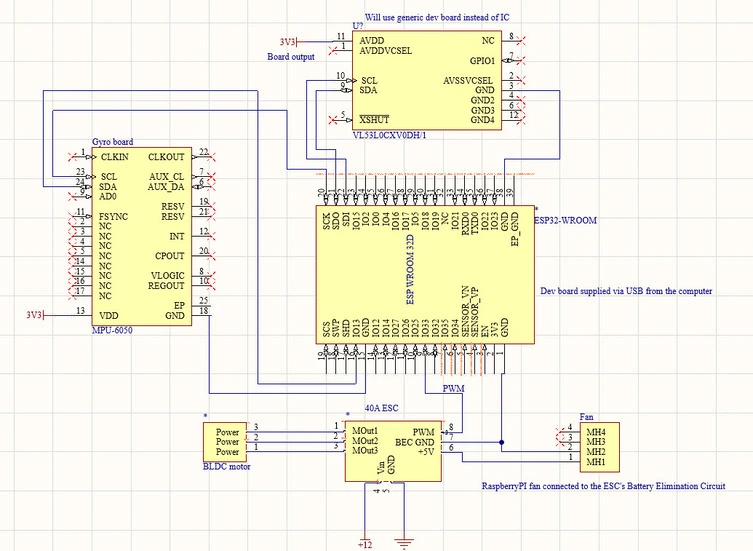Image resolution: width=753 pixels, height=551 pixels.
Task: Select the MPU-6050 part label
Action: [112, 331]
